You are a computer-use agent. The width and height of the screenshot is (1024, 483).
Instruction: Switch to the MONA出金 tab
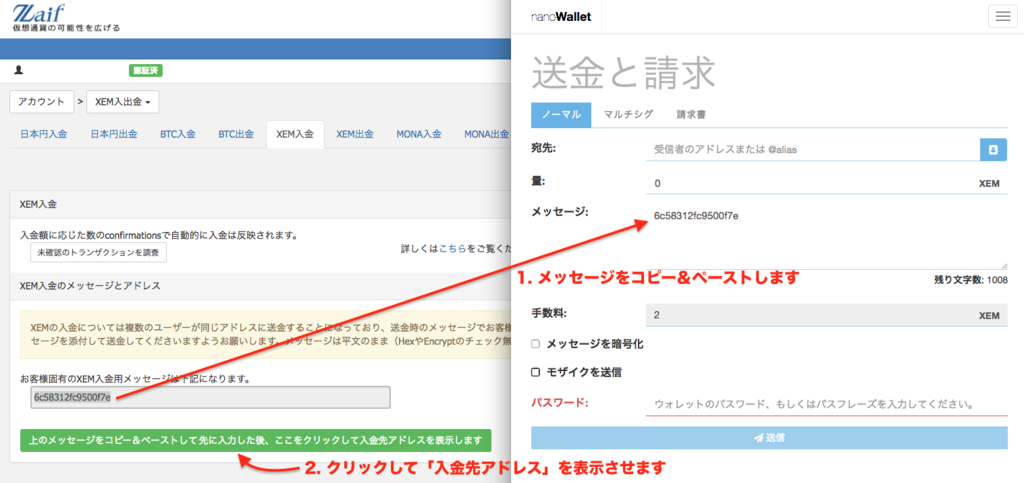tap(486, 134)
